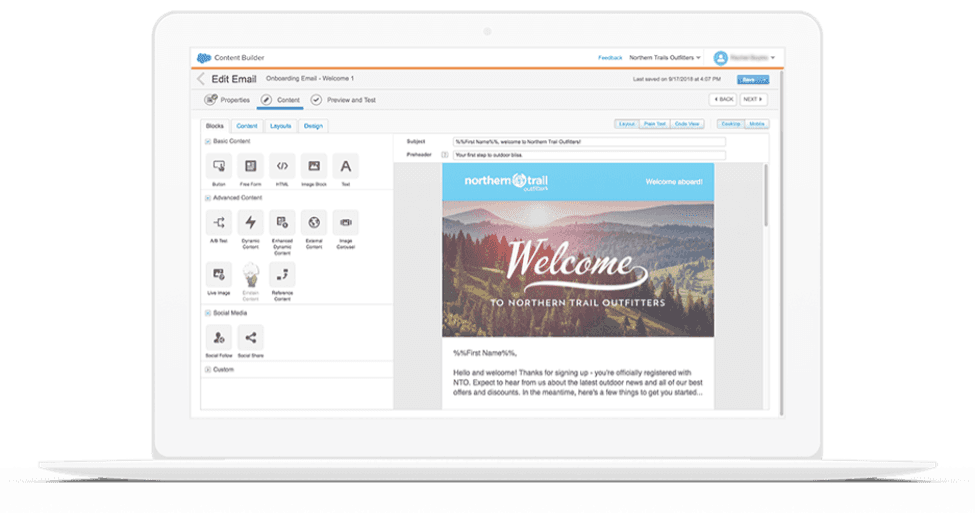Switch to the Layouts tab
Image resolution: width=979 pixels, height=516 pixels.
pos(280,126)
